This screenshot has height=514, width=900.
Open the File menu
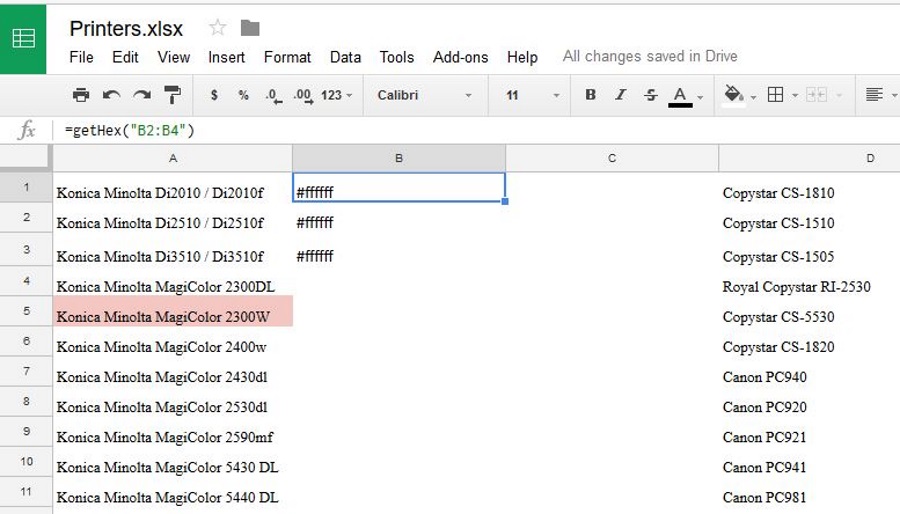82,57
